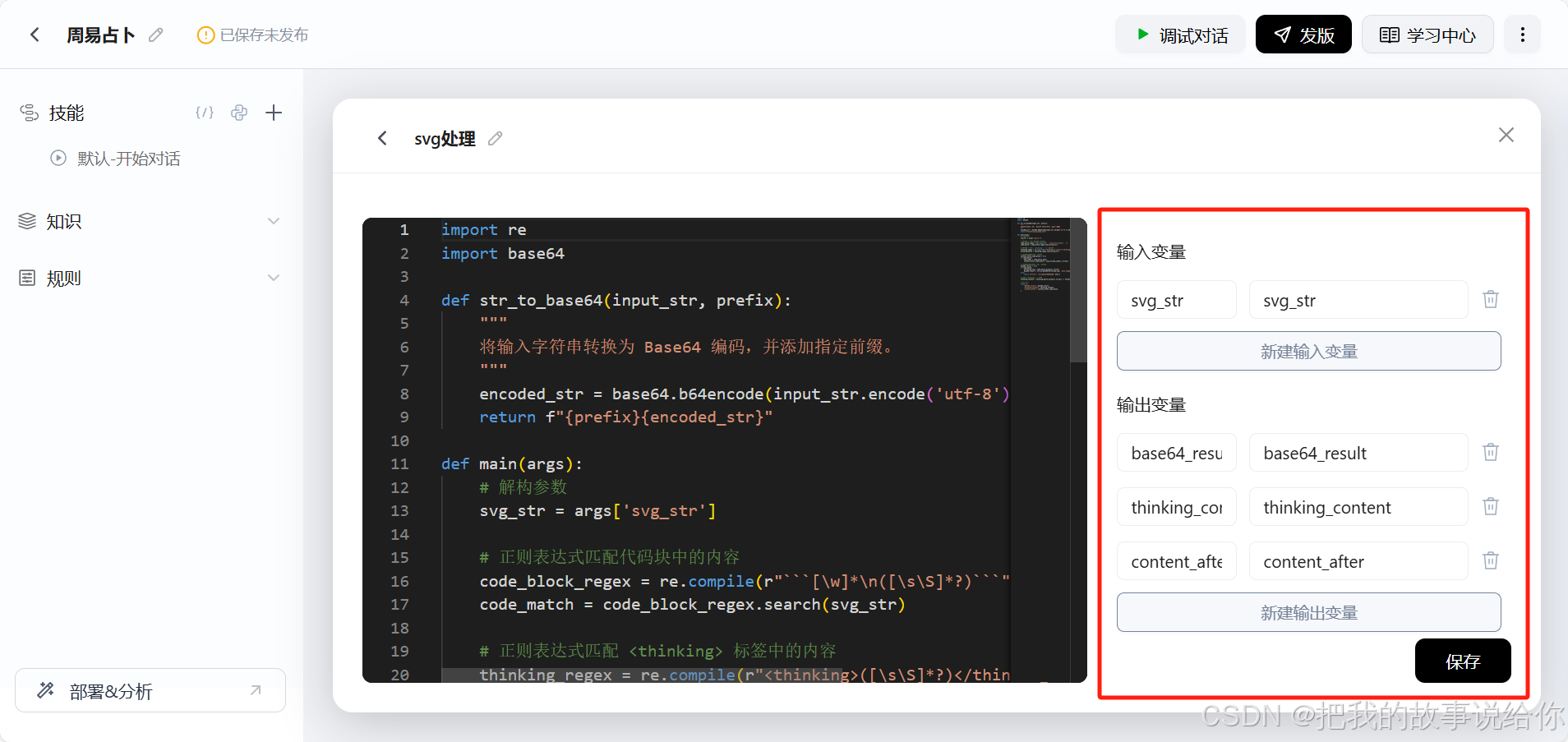Screen dimensions: 1568x742
Task: Delete the content_after output variable
Action: pos(1491,560)
